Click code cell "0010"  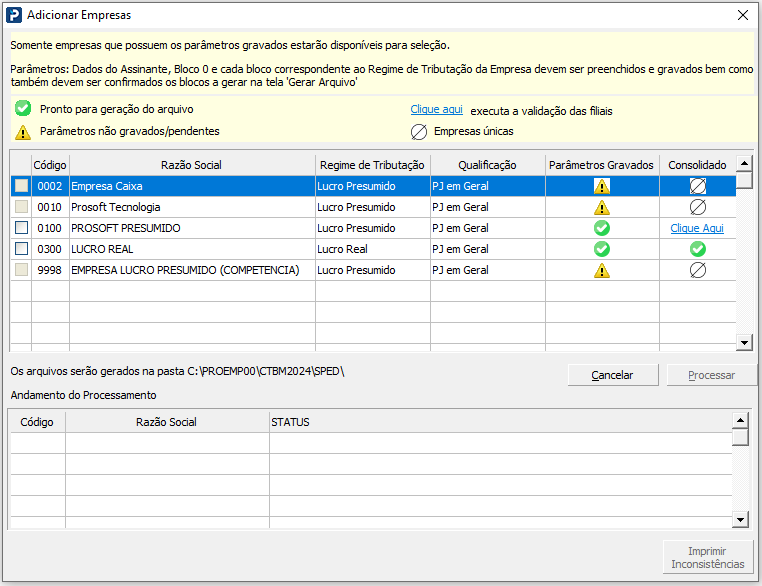(x=50, y=207)
